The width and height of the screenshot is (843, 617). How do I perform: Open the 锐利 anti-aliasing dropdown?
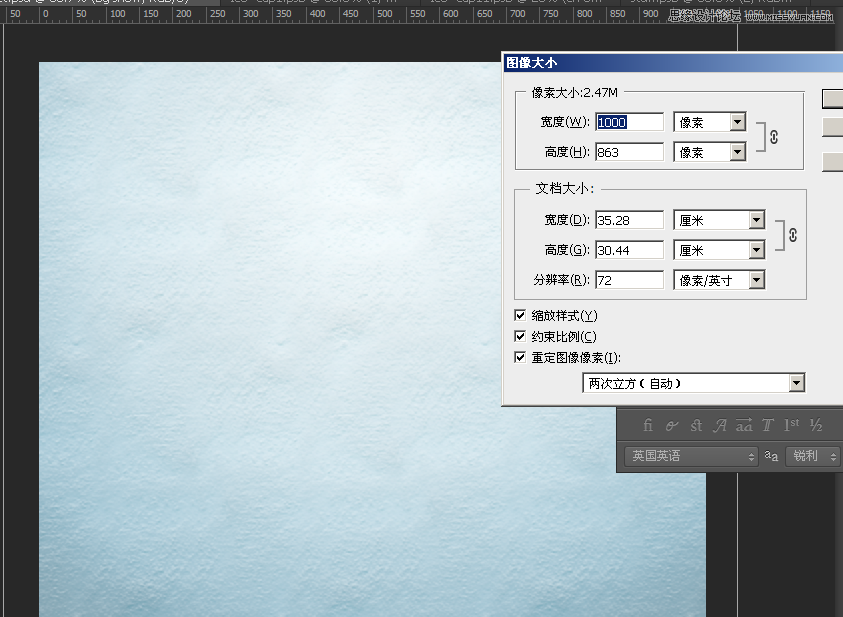pyautogui.click(x=813, y=456)
